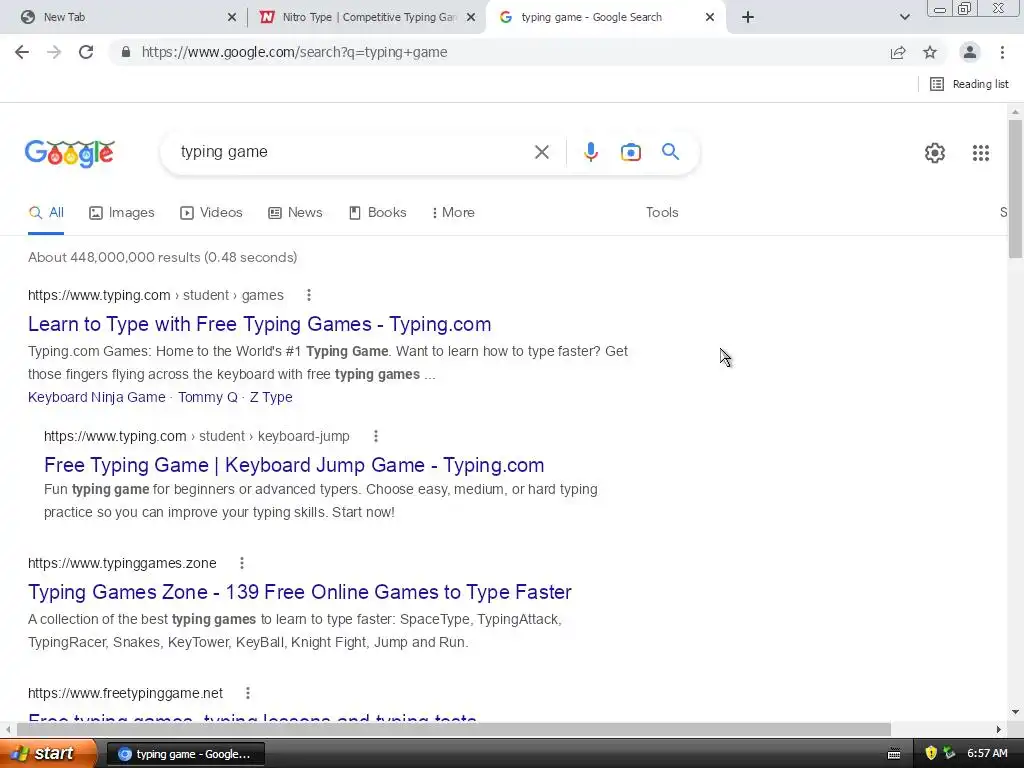Open the Keyboard Ninja Game sitelink

(97, 397)
